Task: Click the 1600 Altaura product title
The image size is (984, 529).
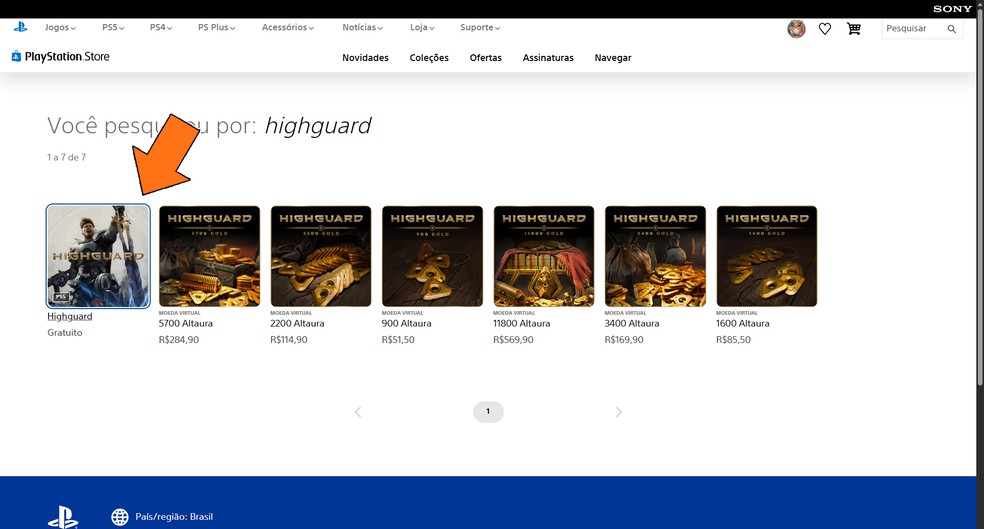Action: coord(742,324)
